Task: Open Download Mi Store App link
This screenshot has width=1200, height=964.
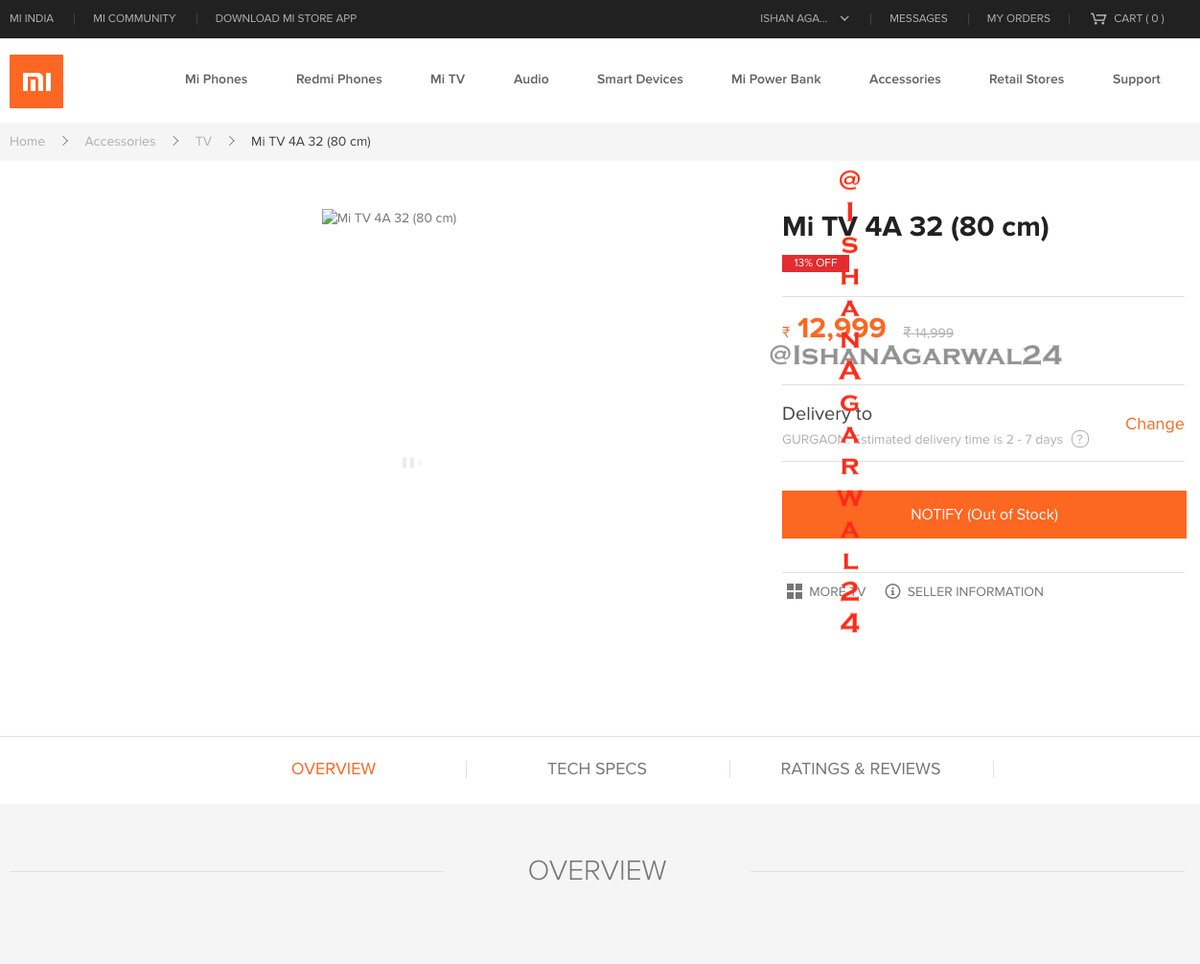Action: tap(286, 18)
